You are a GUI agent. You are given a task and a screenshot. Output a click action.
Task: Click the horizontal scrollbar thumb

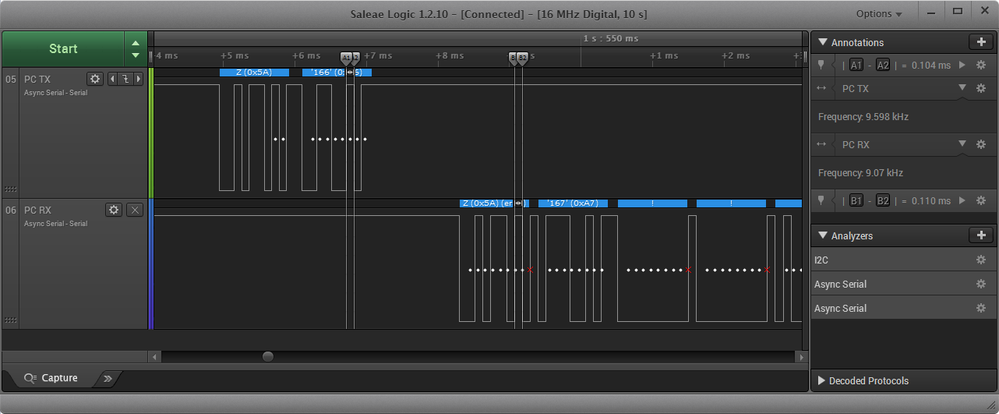(268, 357)
